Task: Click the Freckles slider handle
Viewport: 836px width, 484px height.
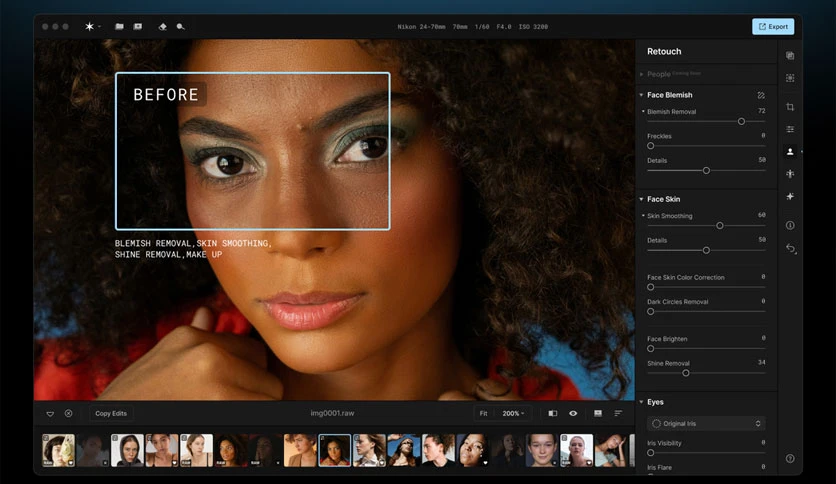Action: 650,146
